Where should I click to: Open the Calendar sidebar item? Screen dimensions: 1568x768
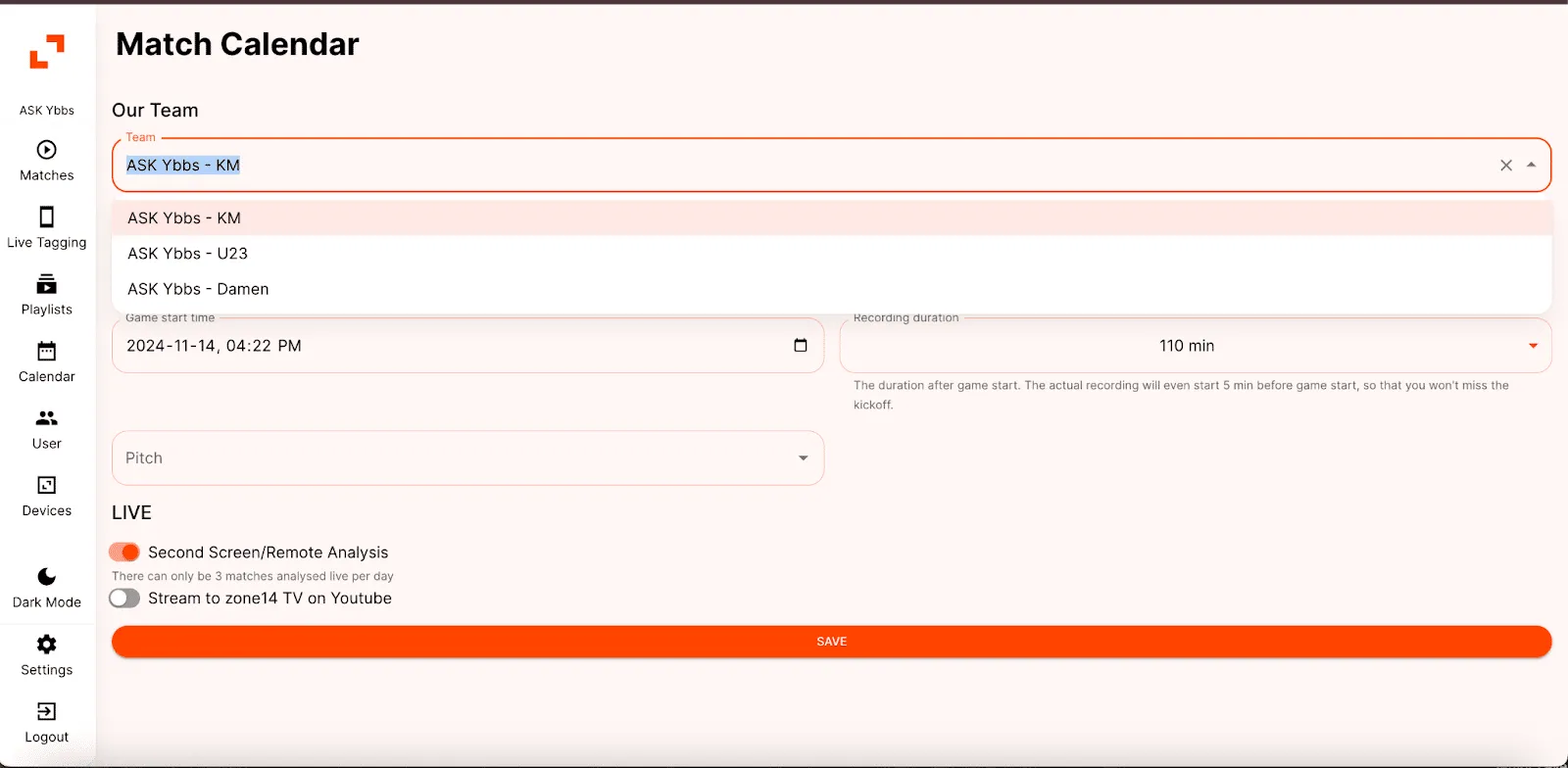tap(47, 362)
